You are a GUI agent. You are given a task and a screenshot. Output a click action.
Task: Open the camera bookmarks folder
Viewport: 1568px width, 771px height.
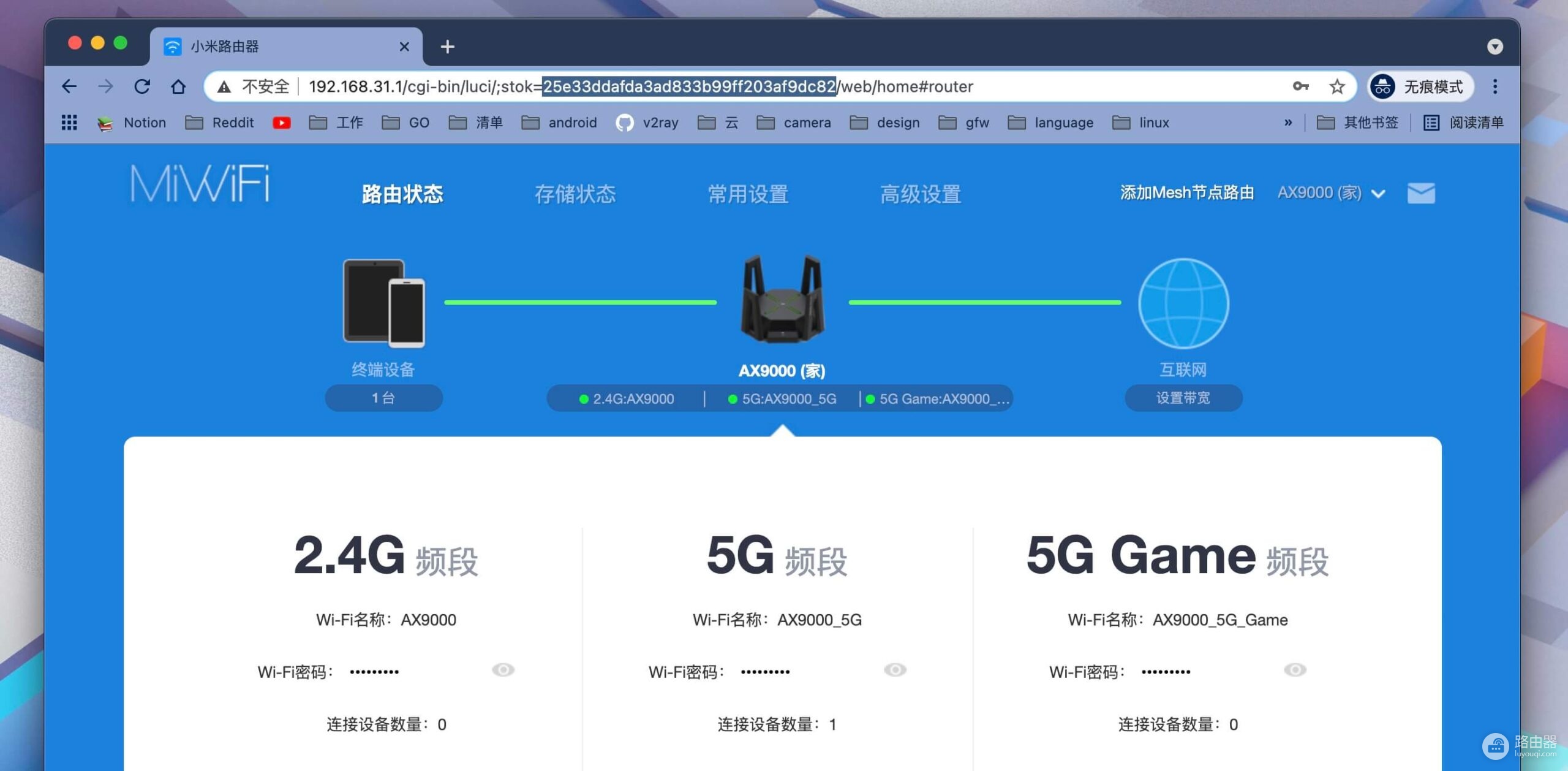click(x=794, y=123)
